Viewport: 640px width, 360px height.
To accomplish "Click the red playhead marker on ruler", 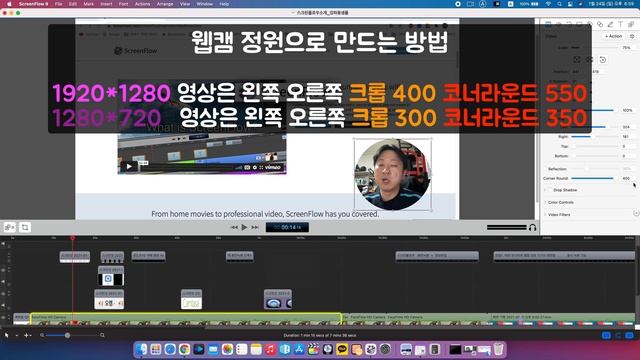I will tap(73, 238).
